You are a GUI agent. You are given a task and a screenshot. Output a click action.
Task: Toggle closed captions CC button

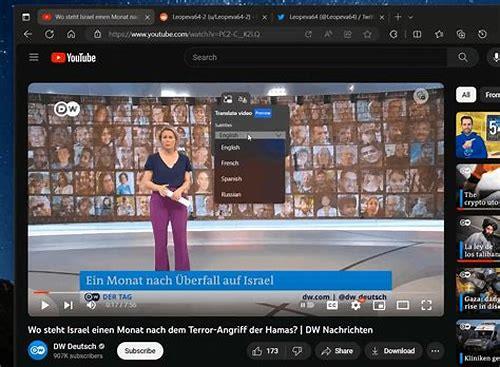(332, 305)
